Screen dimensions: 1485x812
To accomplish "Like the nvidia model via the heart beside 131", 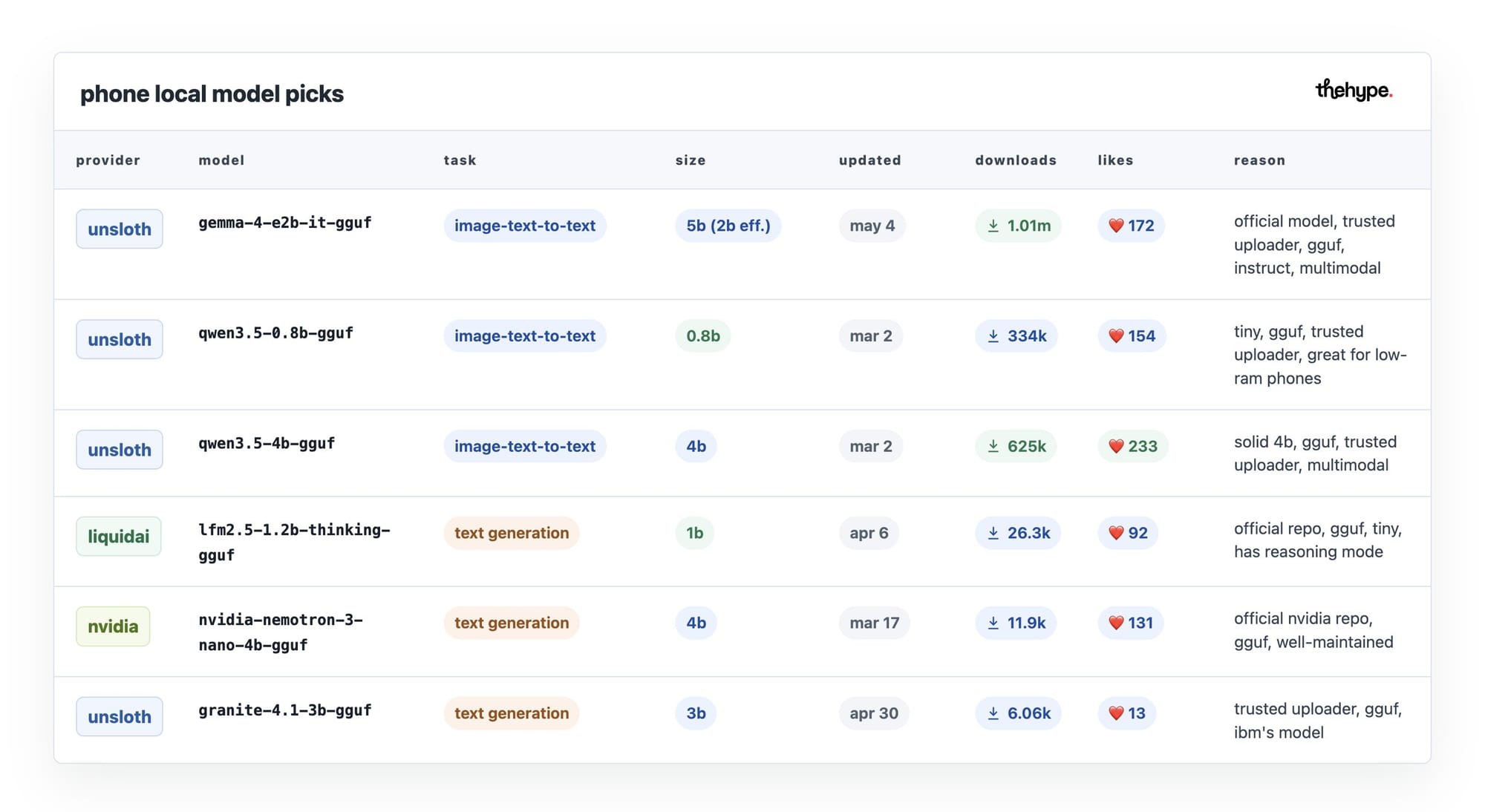I will (x=1115, y=623).
